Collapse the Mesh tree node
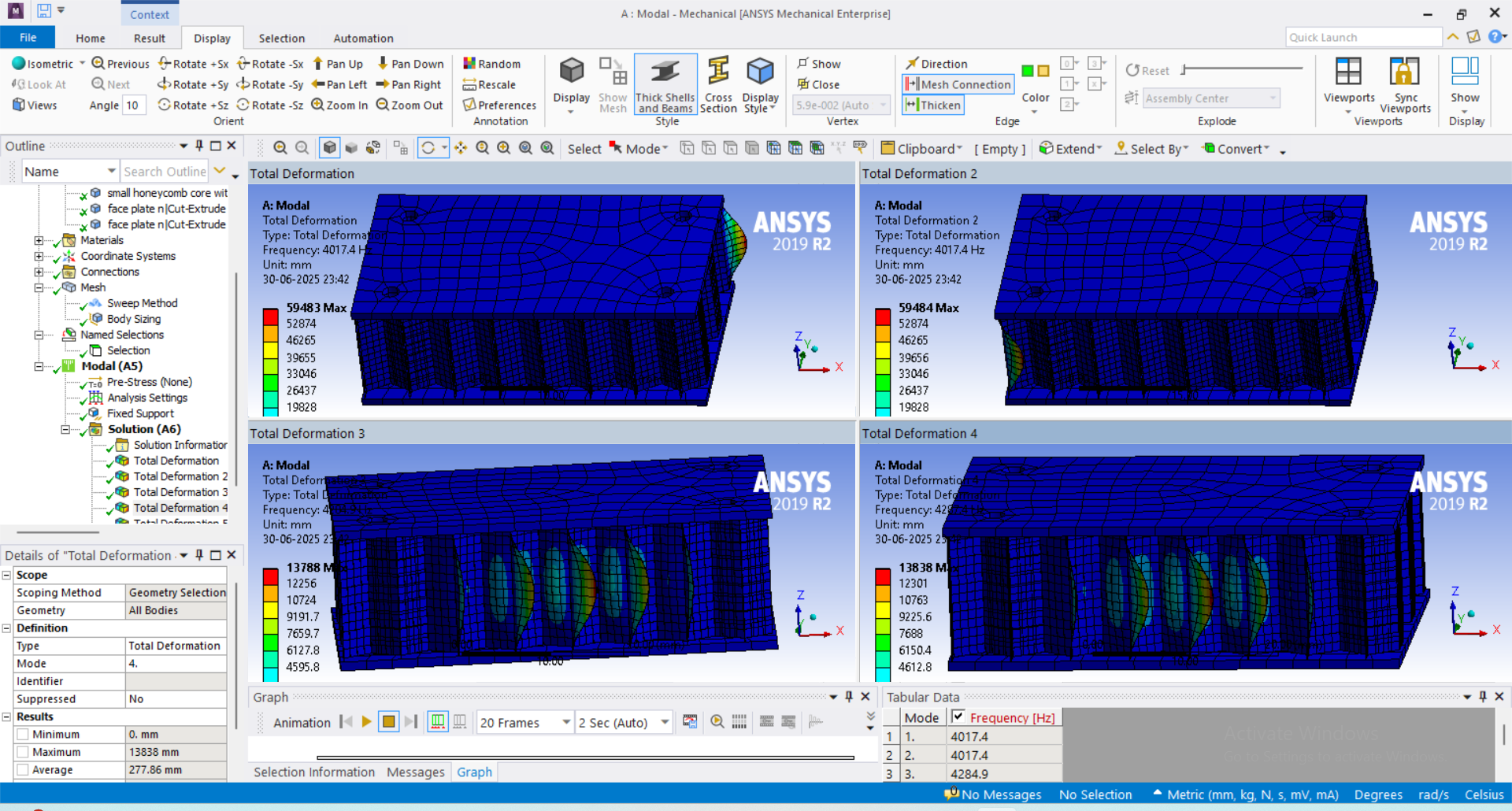Viewport: 1512px width, 811px height. click(39, 287)
